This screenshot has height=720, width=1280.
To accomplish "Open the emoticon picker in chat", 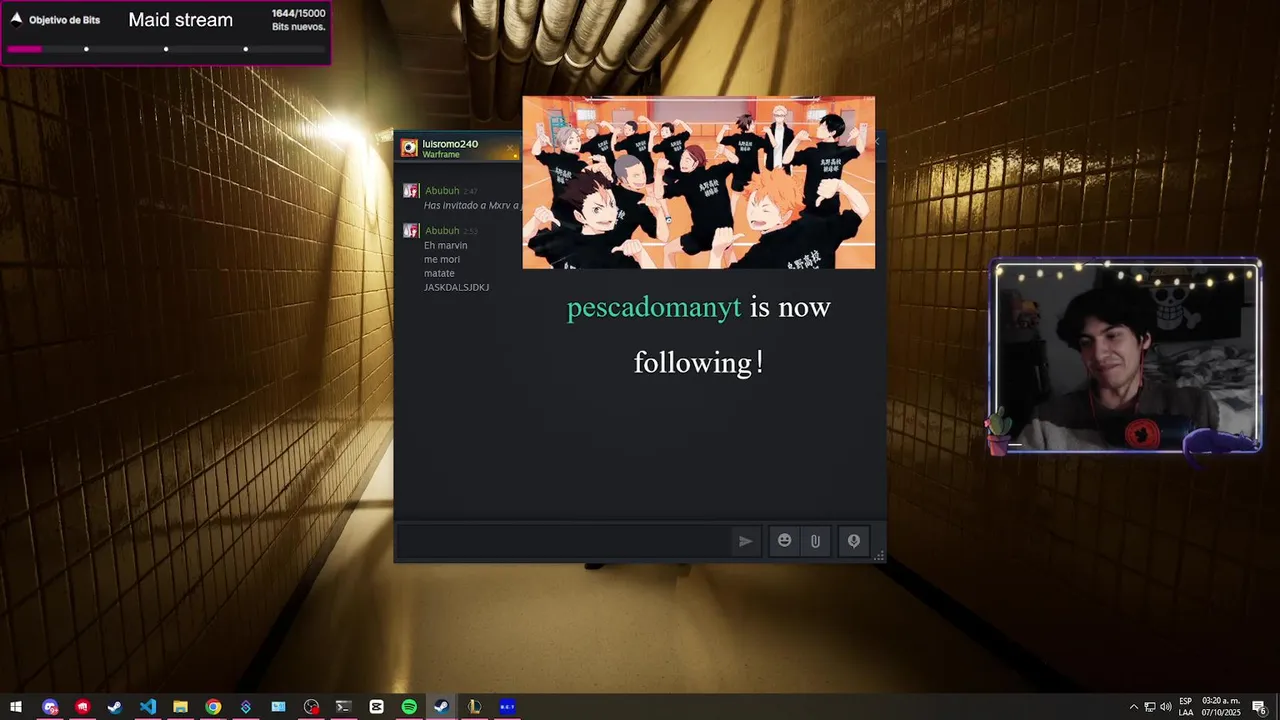I will coord(785,541).
